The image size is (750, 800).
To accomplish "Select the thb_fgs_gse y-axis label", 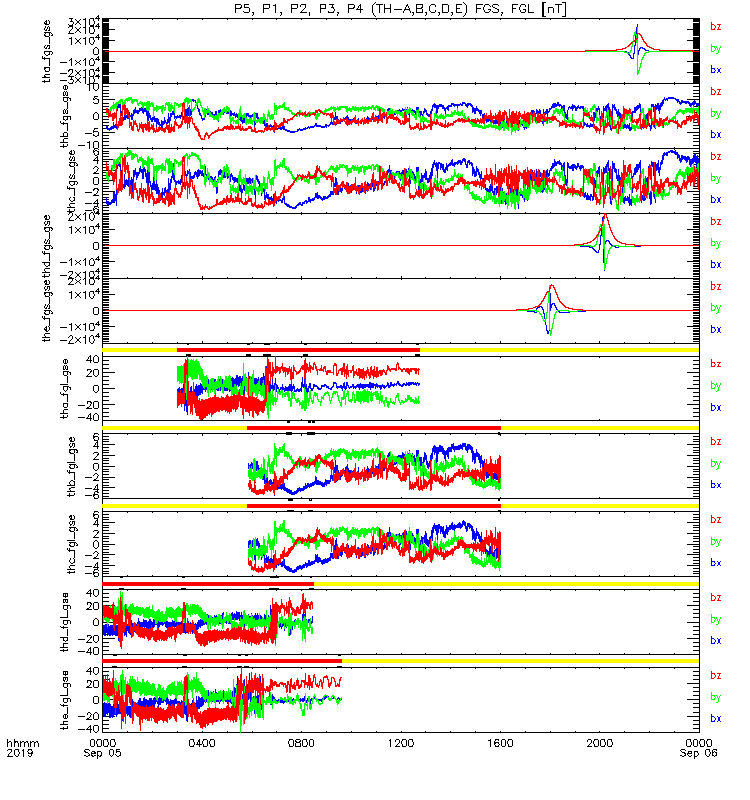I will click(65, 116).
